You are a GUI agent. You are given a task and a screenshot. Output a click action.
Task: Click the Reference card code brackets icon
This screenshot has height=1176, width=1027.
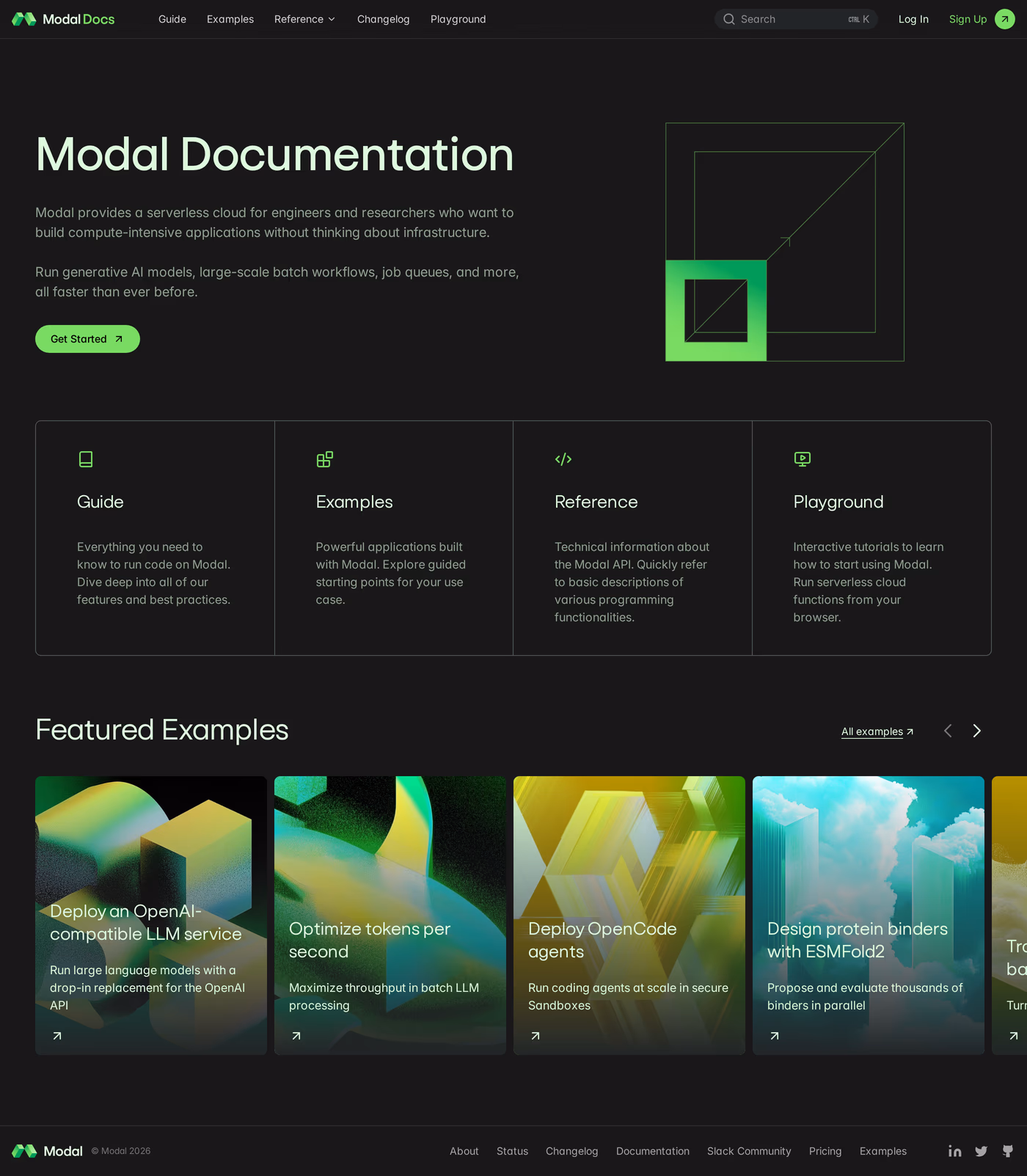tap(563, 459)
